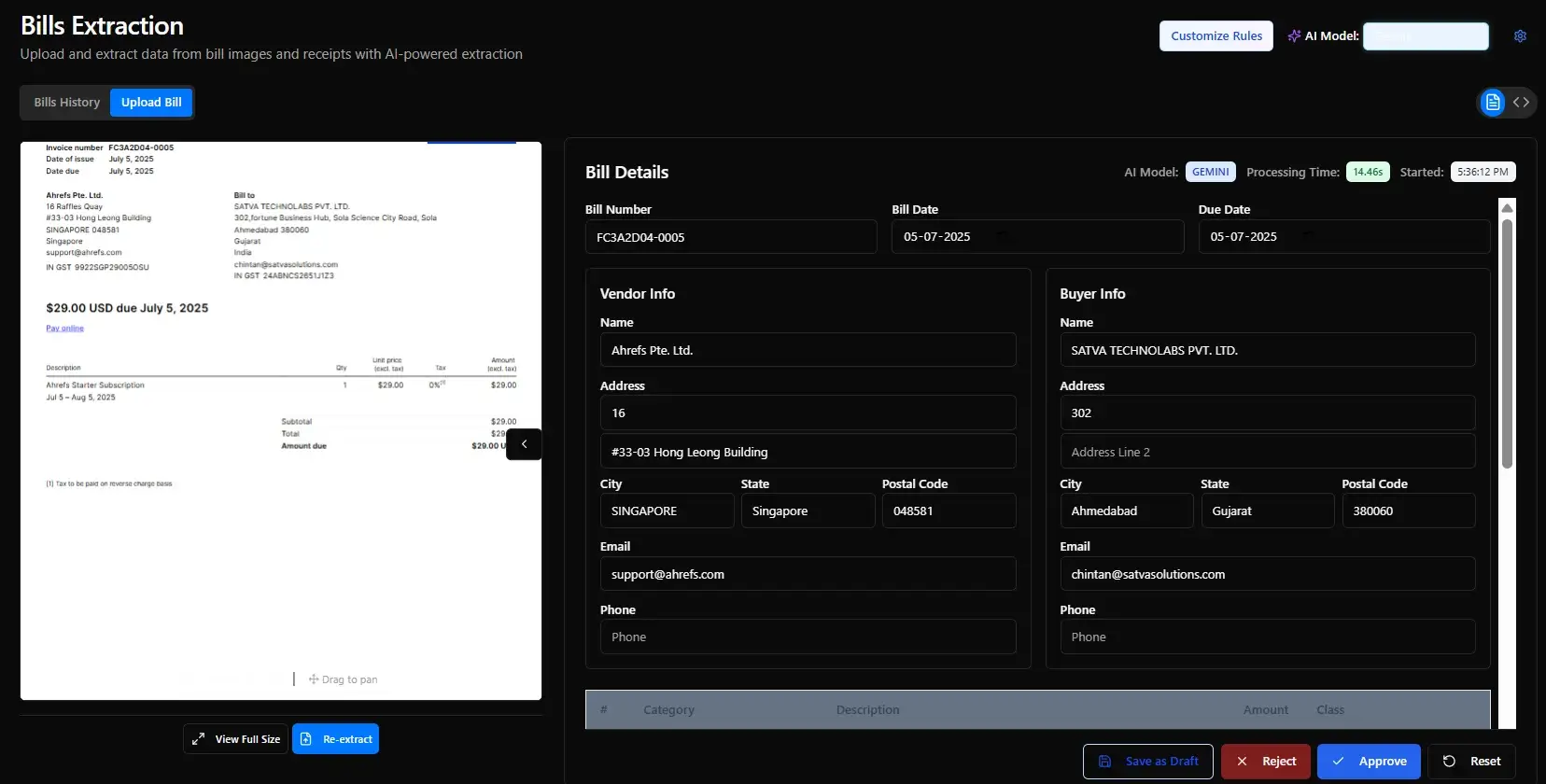Click the Bill Details vertical scrollbar

1507,345
